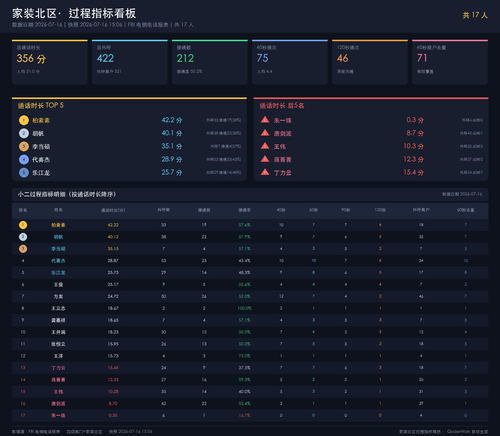Click the green 212 connected calls value
500x436 pixels.
[x=185, y=58]
